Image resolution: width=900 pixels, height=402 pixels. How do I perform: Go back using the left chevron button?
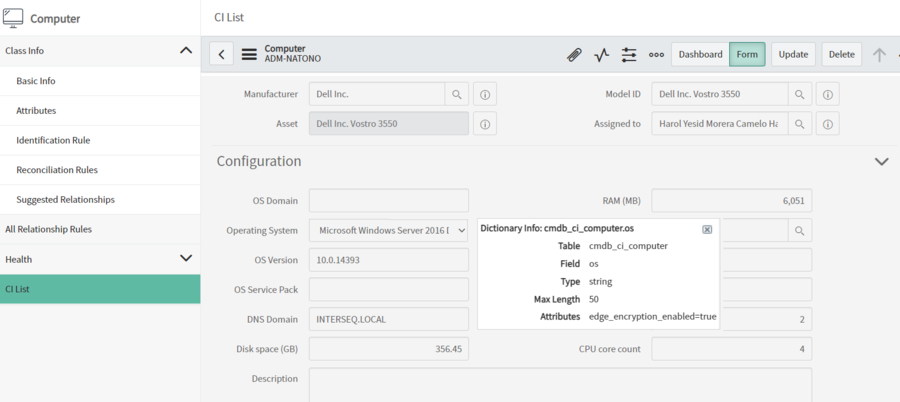coord(222,55)
